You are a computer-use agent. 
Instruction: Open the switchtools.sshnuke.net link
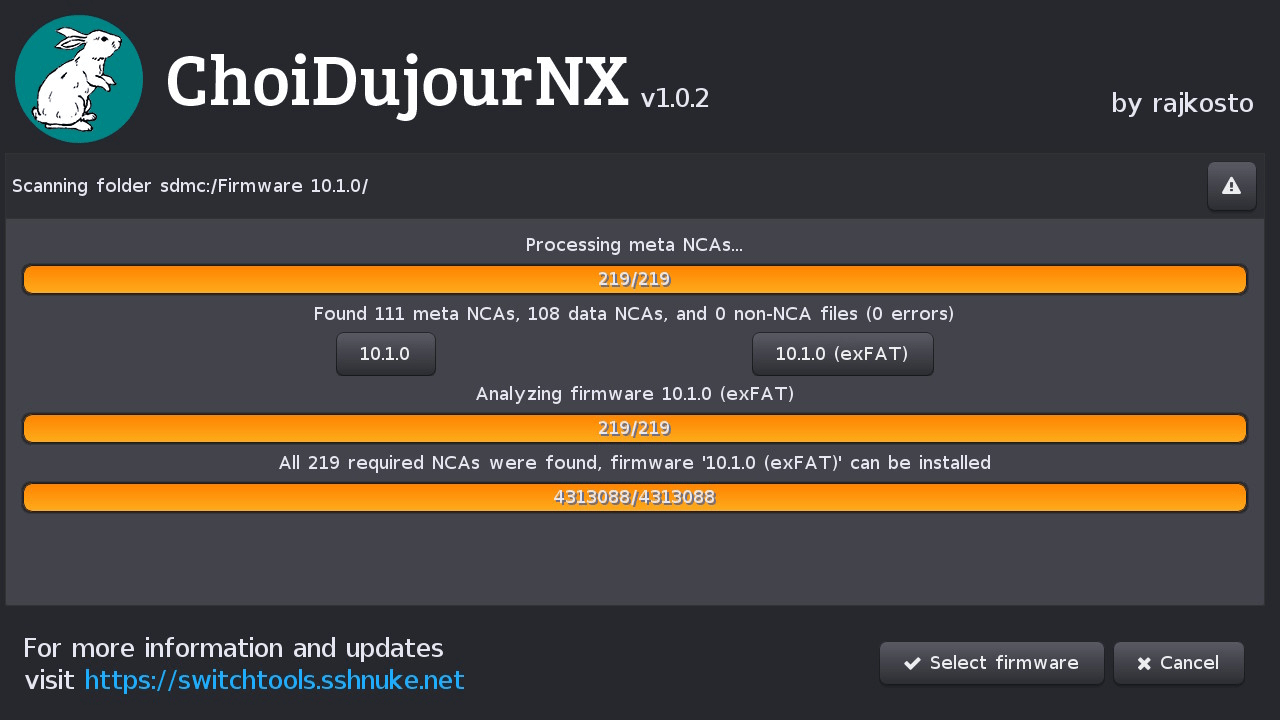click(275, 680)
